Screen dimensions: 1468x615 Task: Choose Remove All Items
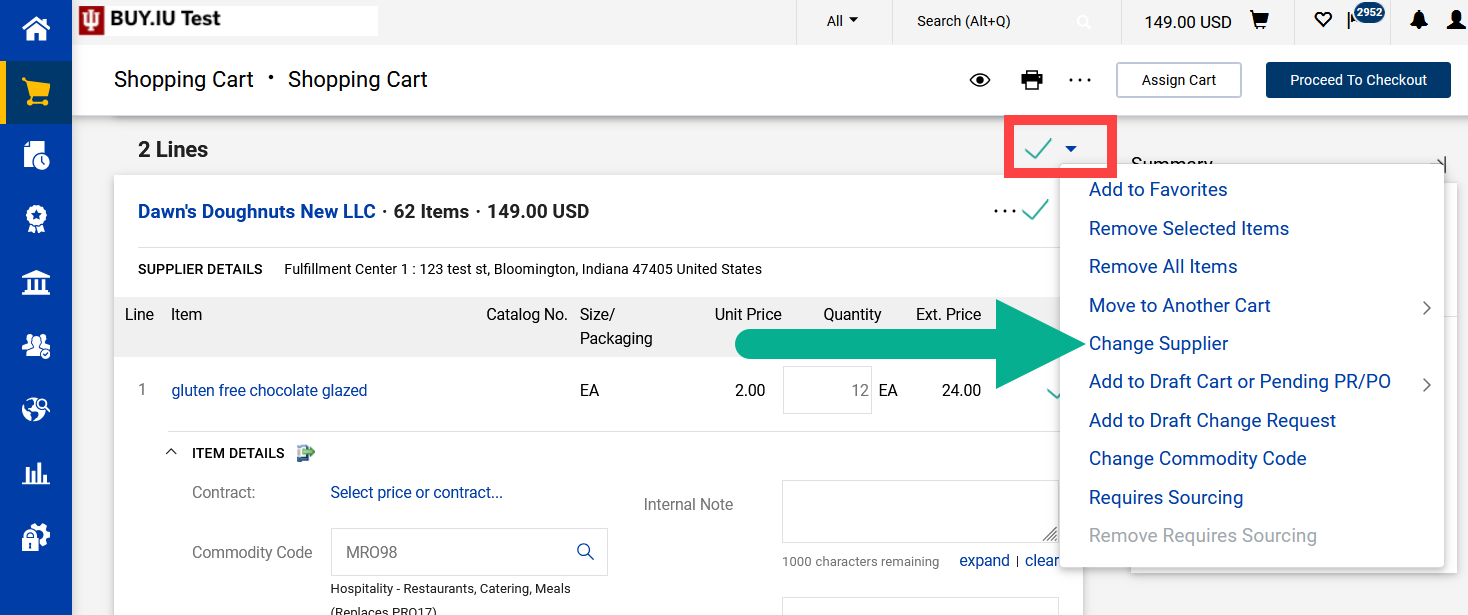point(1163,267)
